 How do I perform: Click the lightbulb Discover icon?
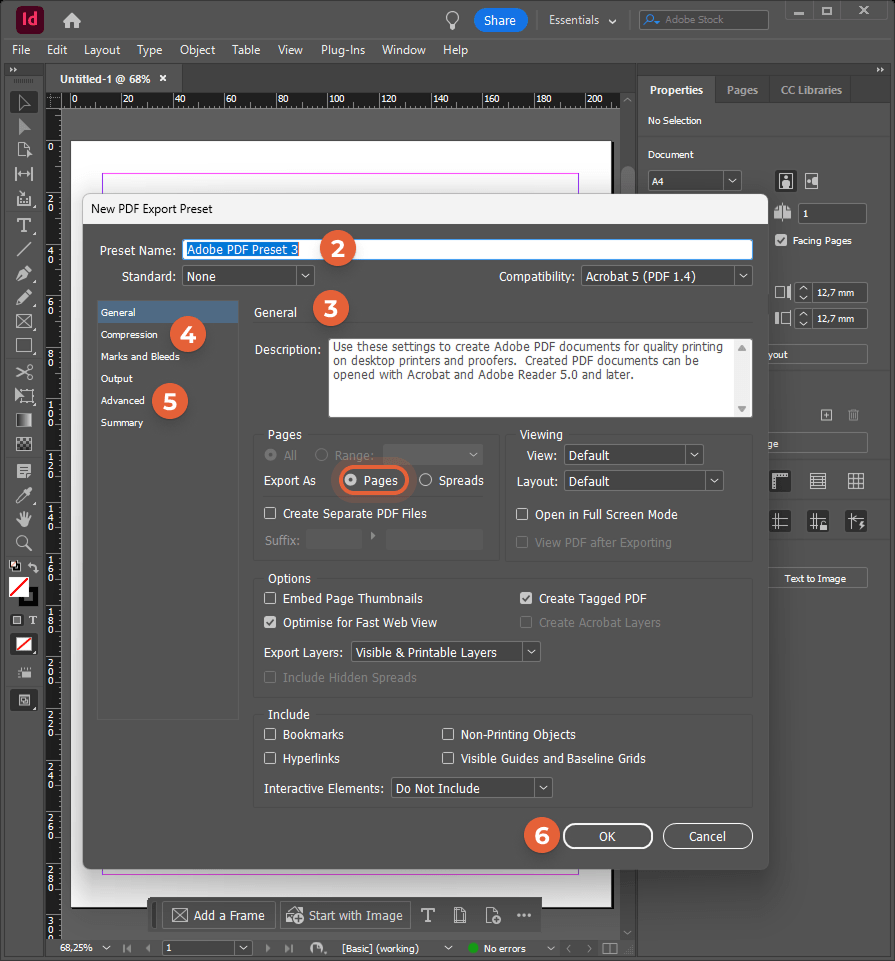point(452,20)
